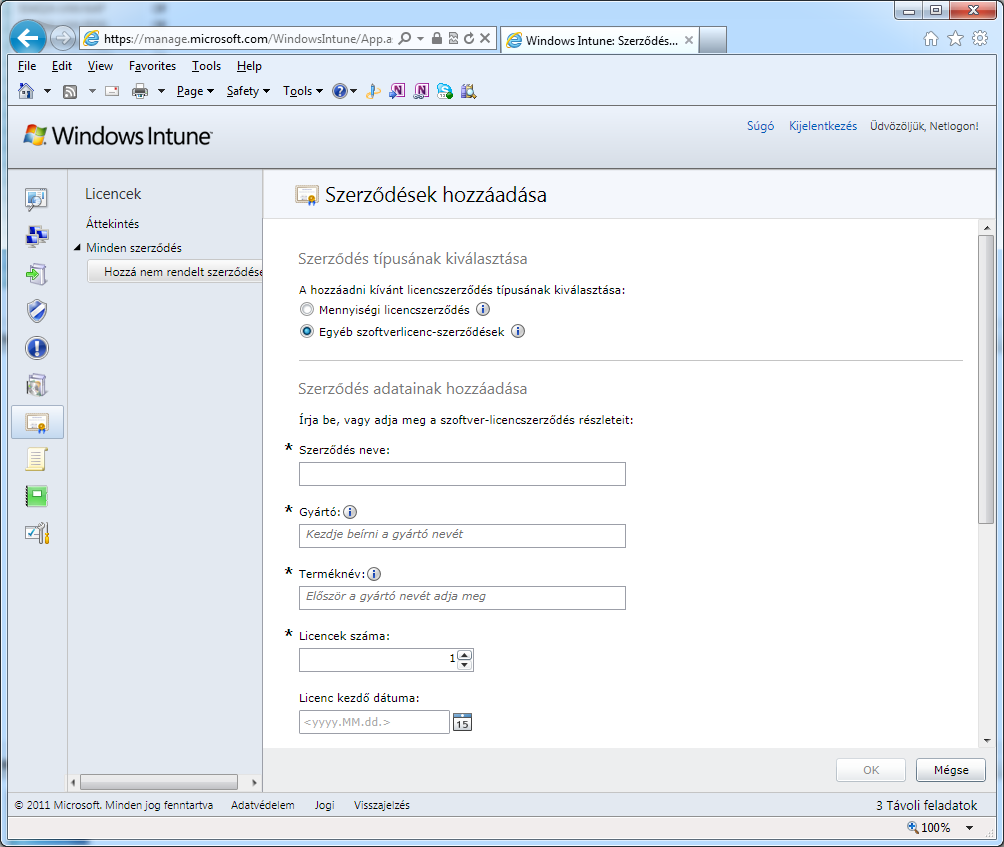Image resolution: width=1004 pixels, height=847 pixels.
Task: Click the Skype toolbar icon
Action: click(x=444, y=91)
